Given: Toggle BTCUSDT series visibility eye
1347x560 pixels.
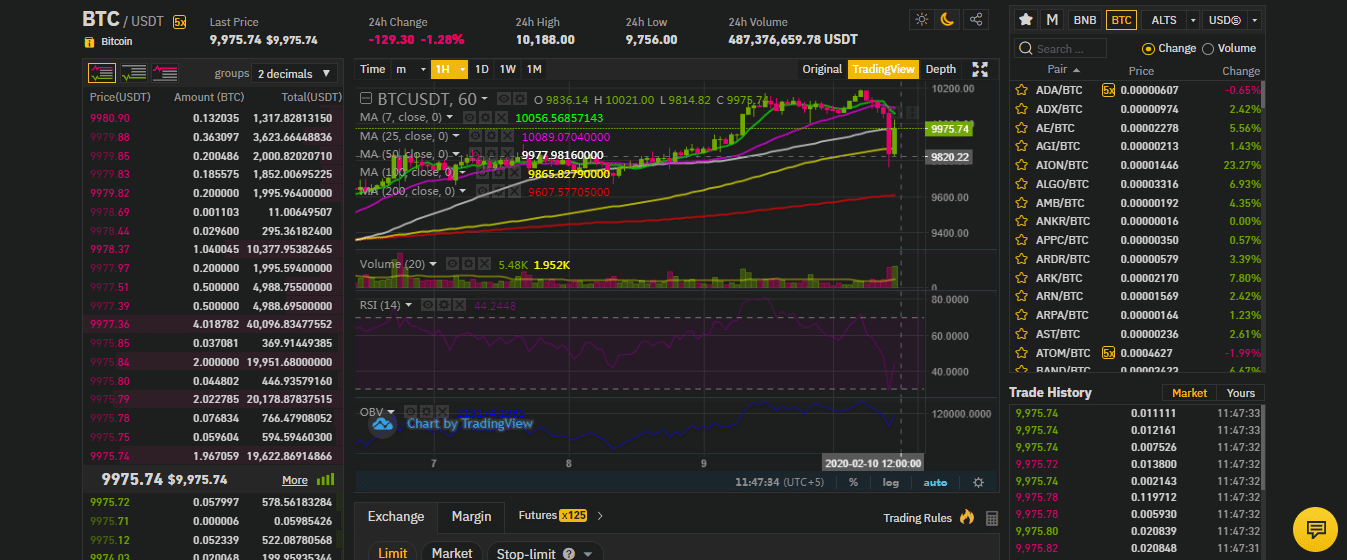Looking at the screenshot, I should tap(506, 99).
